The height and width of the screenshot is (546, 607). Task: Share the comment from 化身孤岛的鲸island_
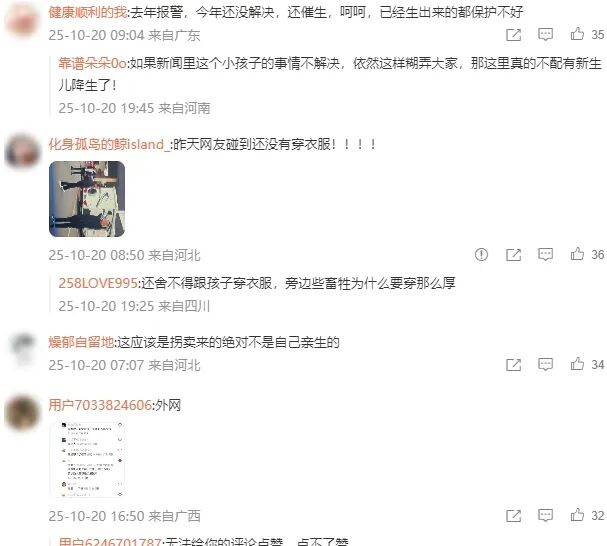click(x=514, y=255)
